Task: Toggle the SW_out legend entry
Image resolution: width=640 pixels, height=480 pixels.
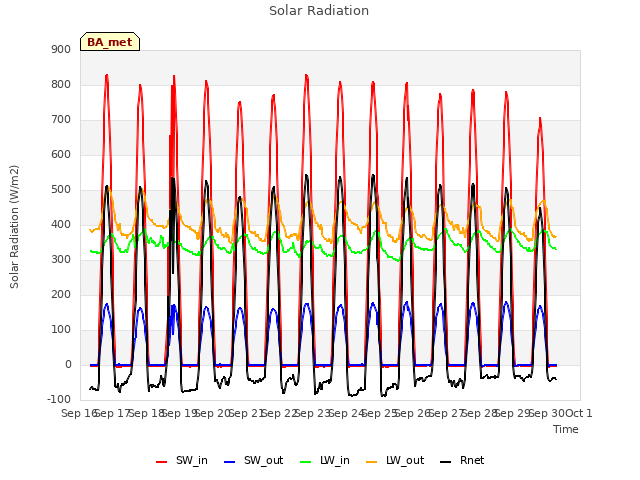Action: pos(253,460)
